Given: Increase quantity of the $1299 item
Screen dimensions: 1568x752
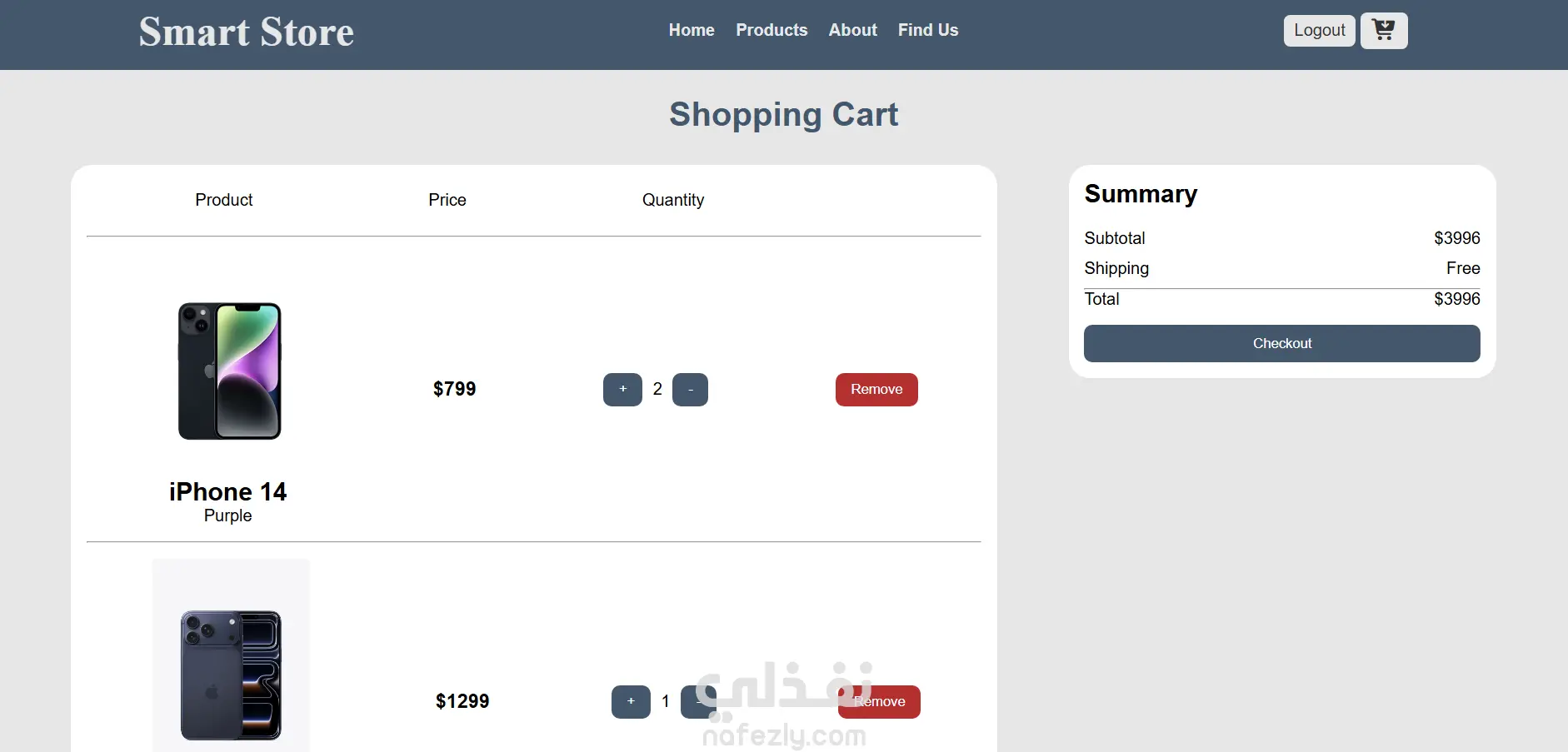Looking at the screenshot, I should pos(631,702).
